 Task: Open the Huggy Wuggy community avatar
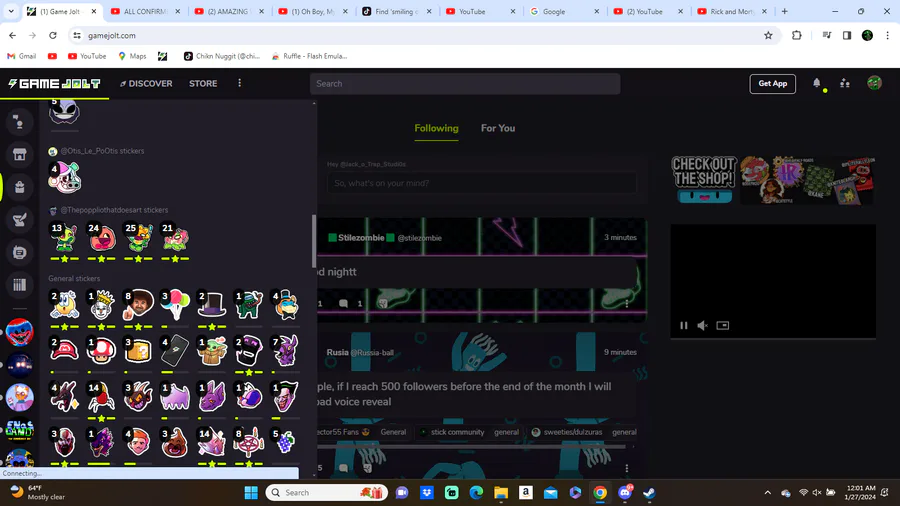[x=20, y=332]
